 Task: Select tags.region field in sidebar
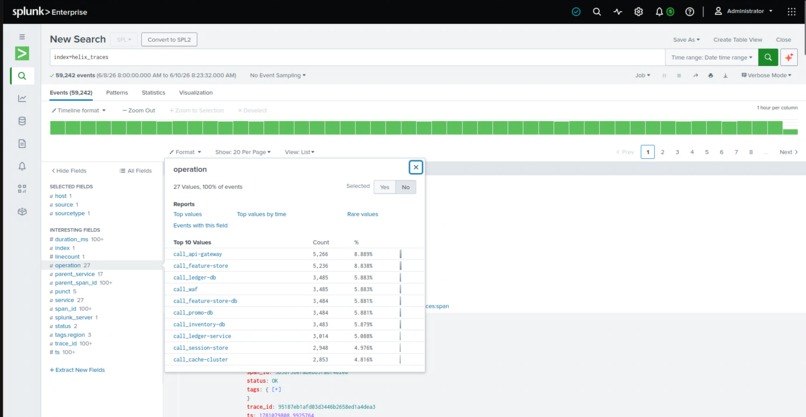[x=70, y=335]
